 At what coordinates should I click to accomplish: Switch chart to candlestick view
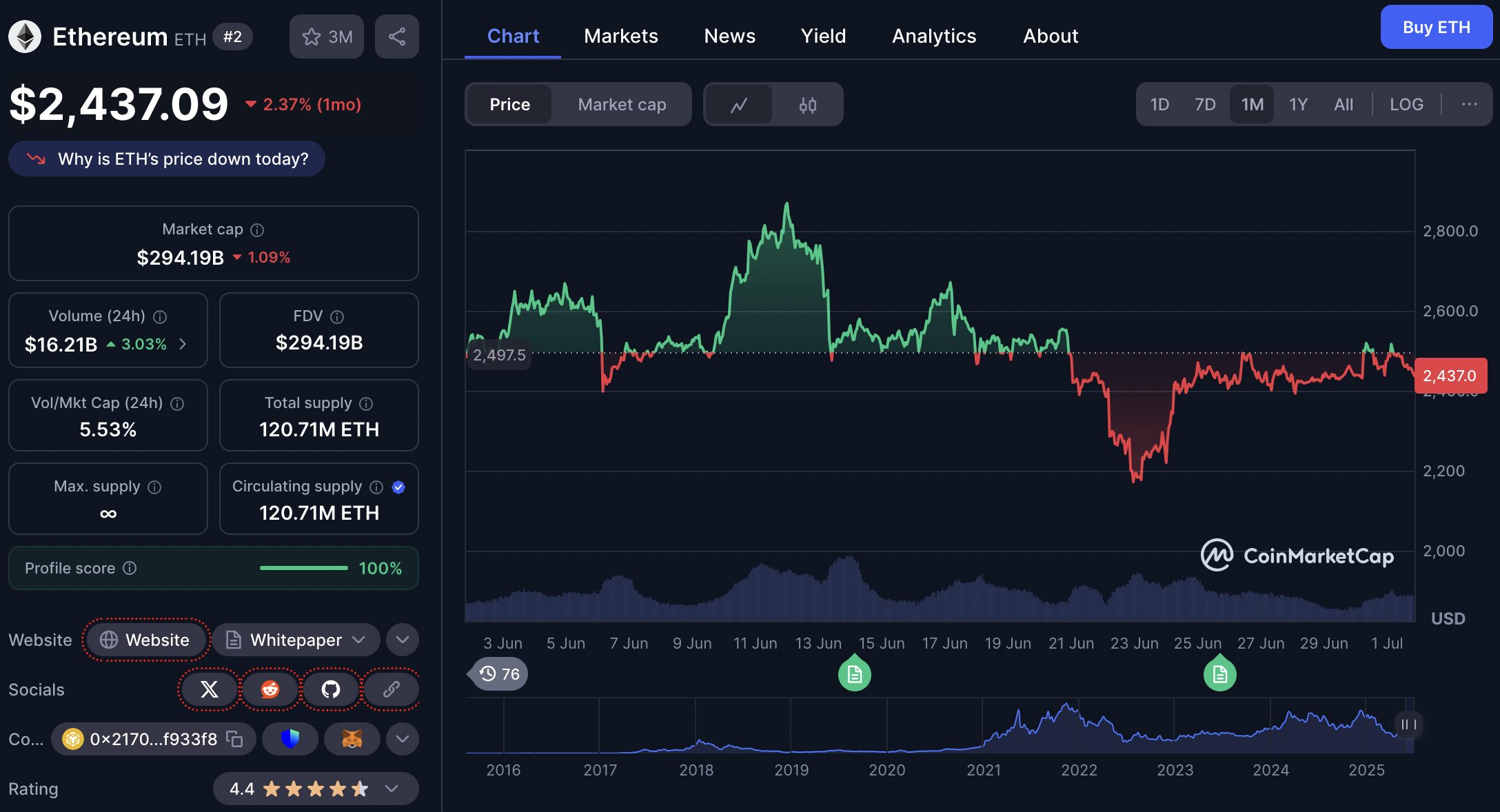[x=808, y=105]
